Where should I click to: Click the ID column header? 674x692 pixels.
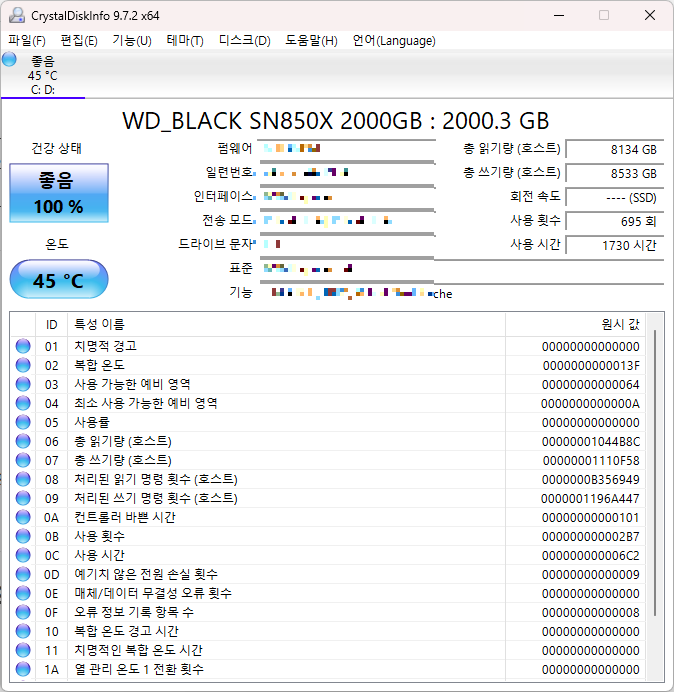point(52,325)
